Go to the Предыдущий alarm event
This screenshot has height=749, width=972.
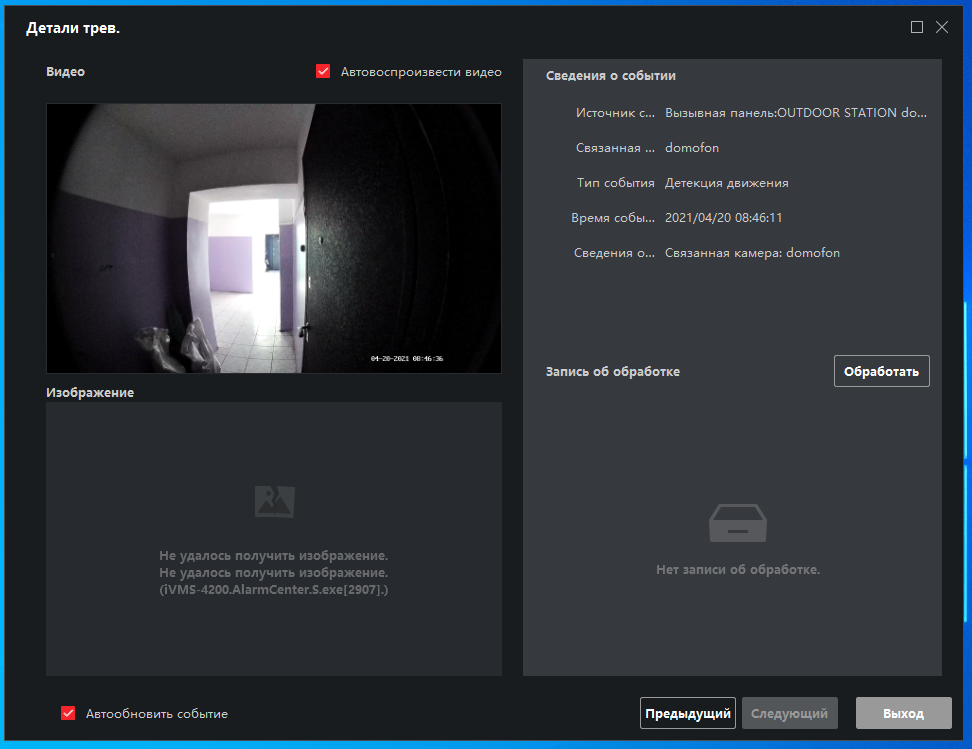tap(687, 713)
